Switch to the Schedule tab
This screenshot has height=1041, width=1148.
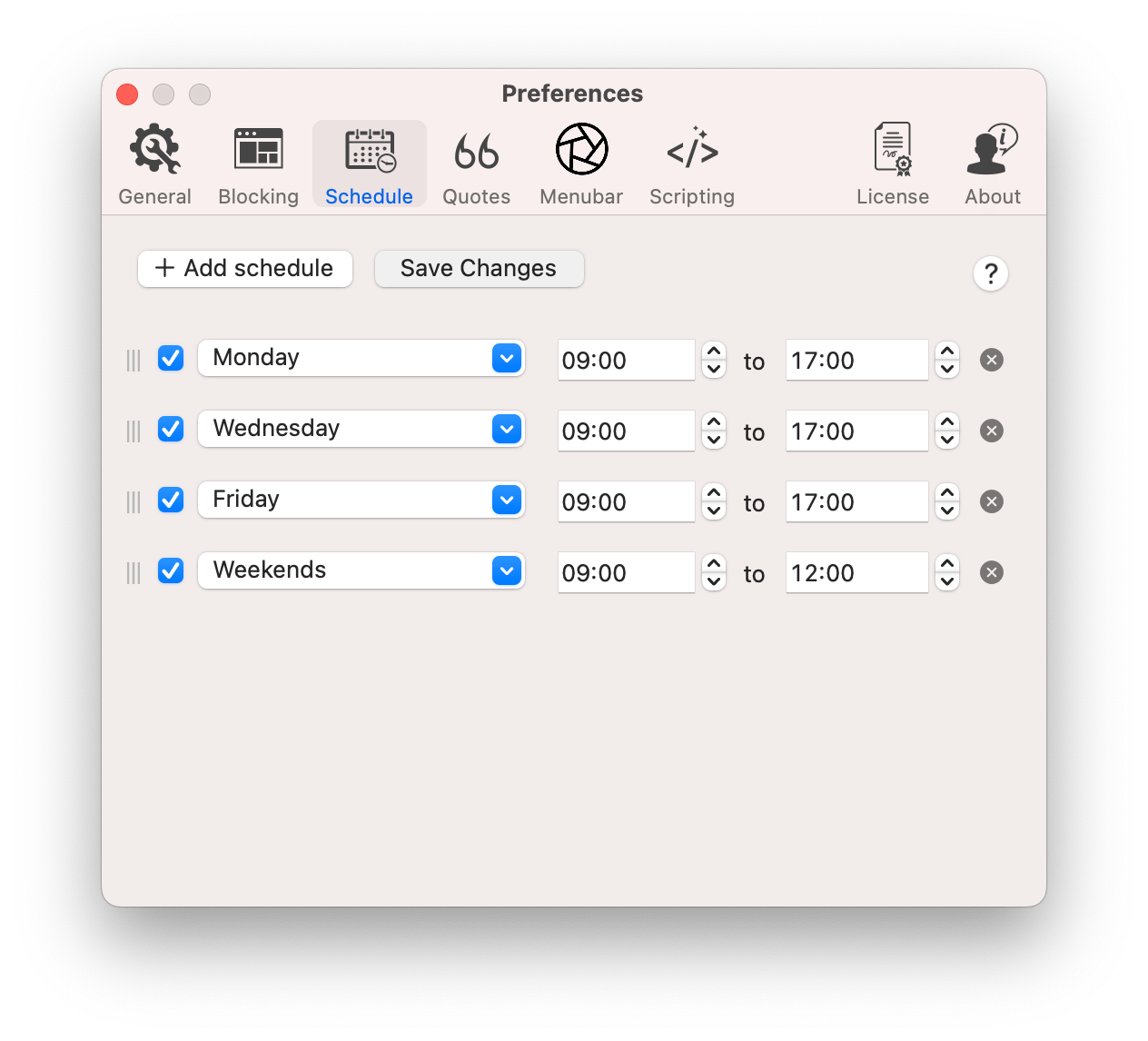pos(369,164)
